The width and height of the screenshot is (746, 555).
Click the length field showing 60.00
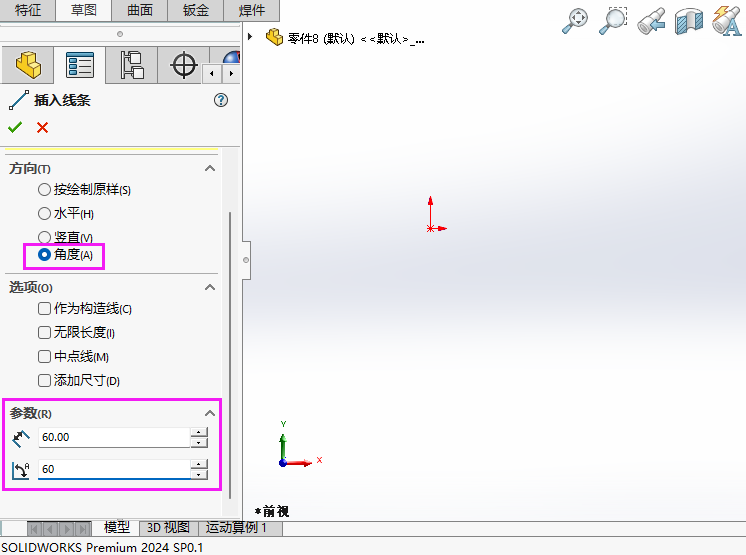point(114,438)
